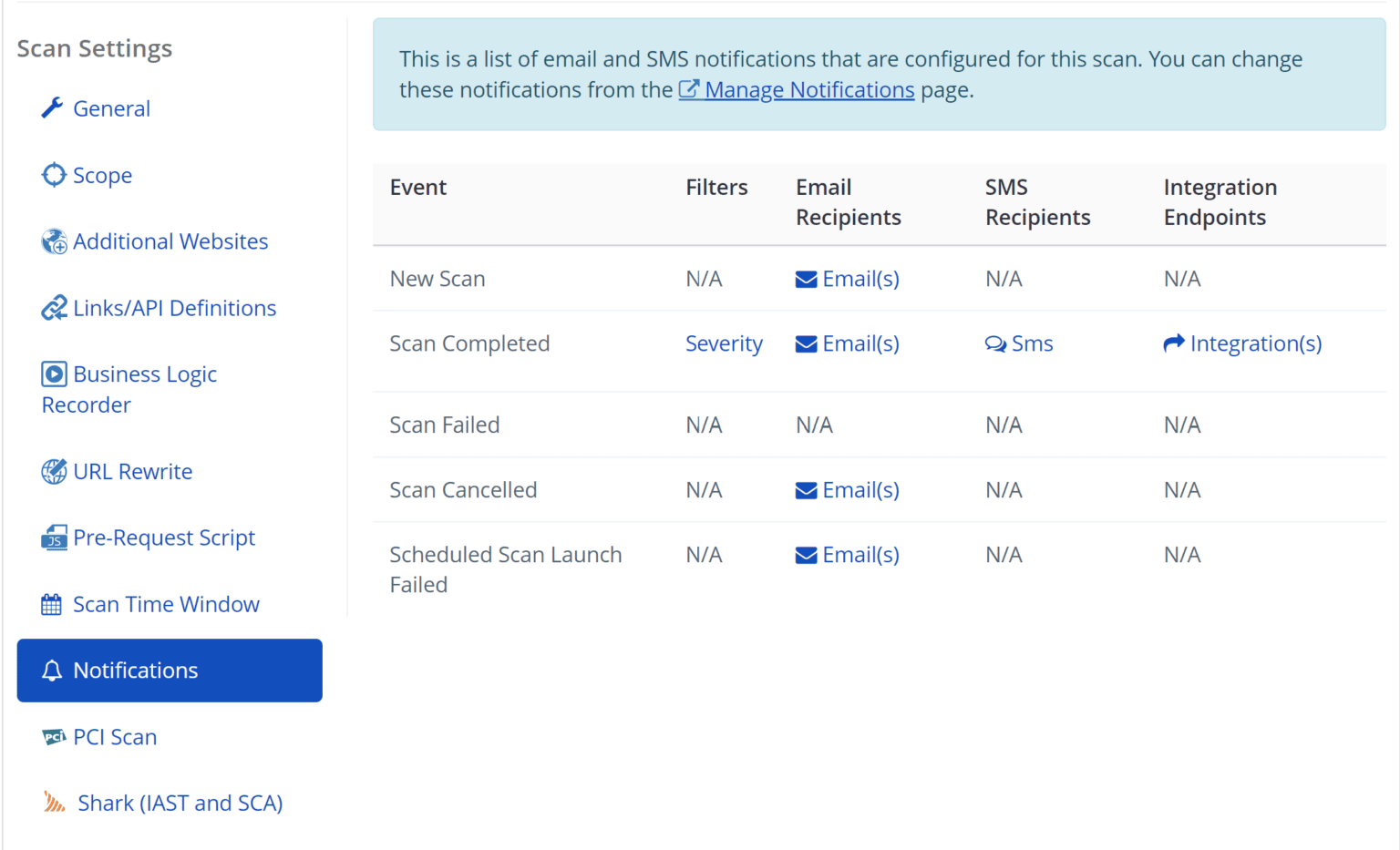Image resolution: width=1400 pixels, height=850 pixels.
Task: Open the Manage Notifications page
Action: pyautogui.click(x=808, y=89)
